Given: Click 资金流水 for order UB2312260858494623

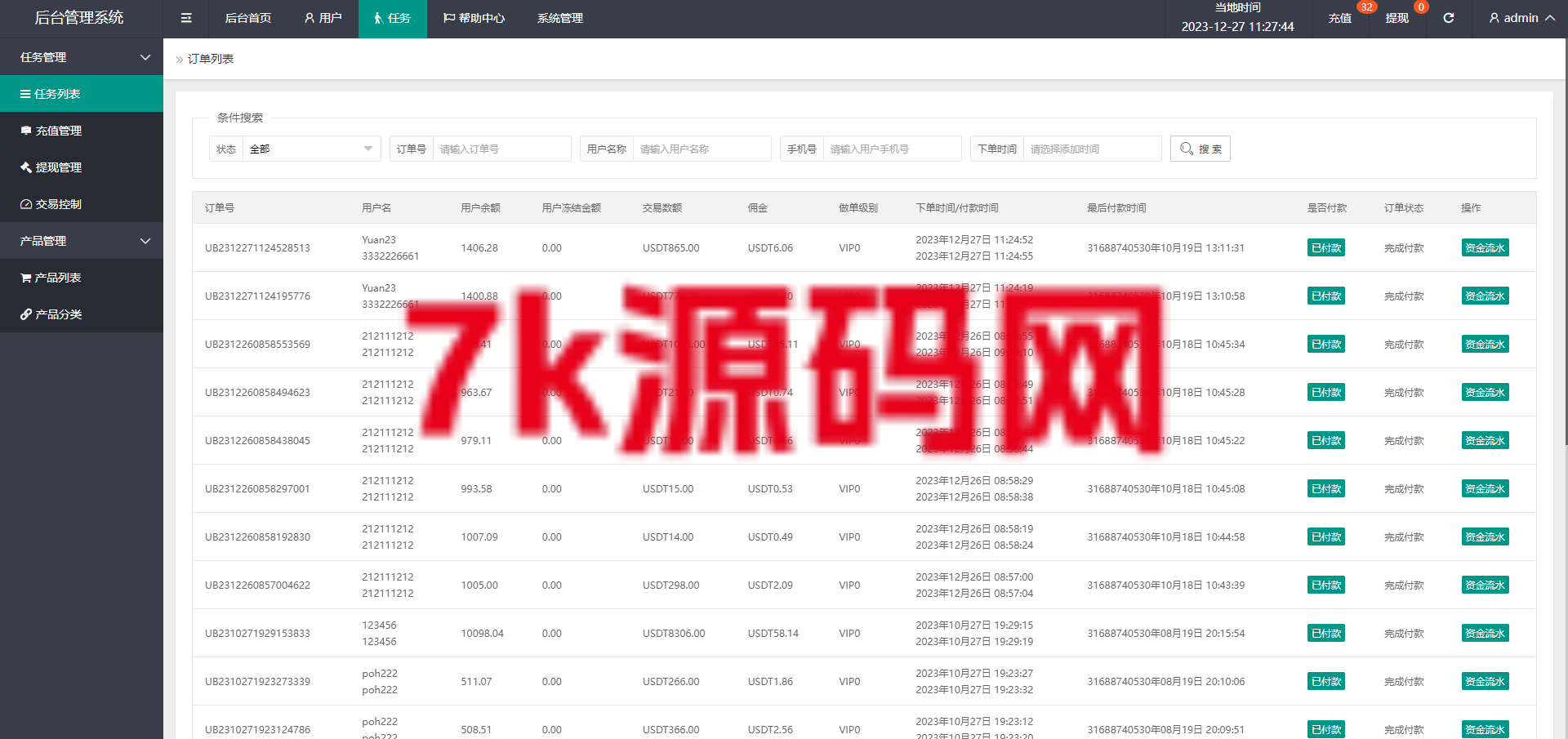Looking at the screenshot, I should pyautogui.click(x=1485, y=392).
